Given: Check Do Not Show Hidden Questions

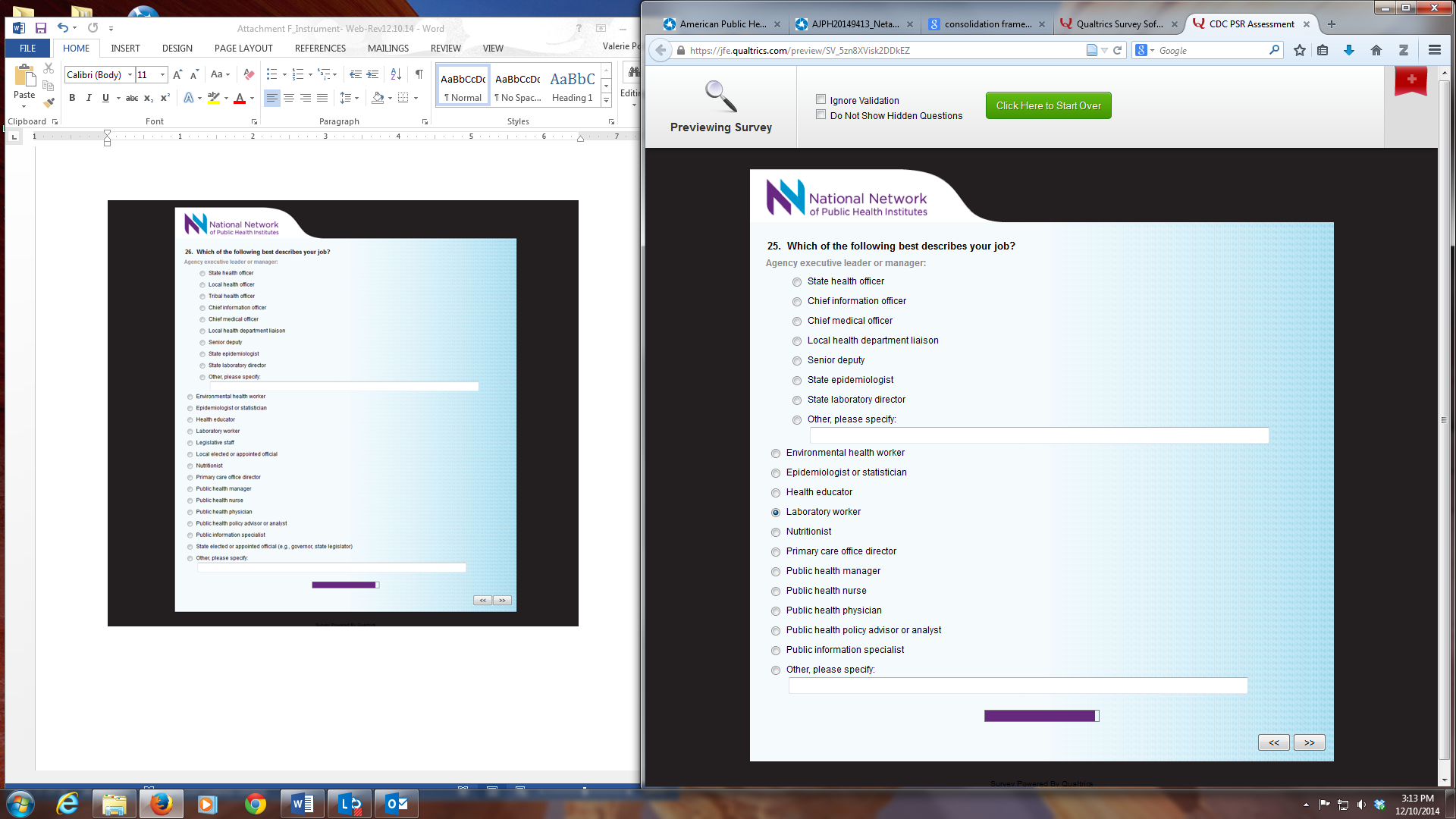Looking at the screenshot, I should tap(821, 115).
